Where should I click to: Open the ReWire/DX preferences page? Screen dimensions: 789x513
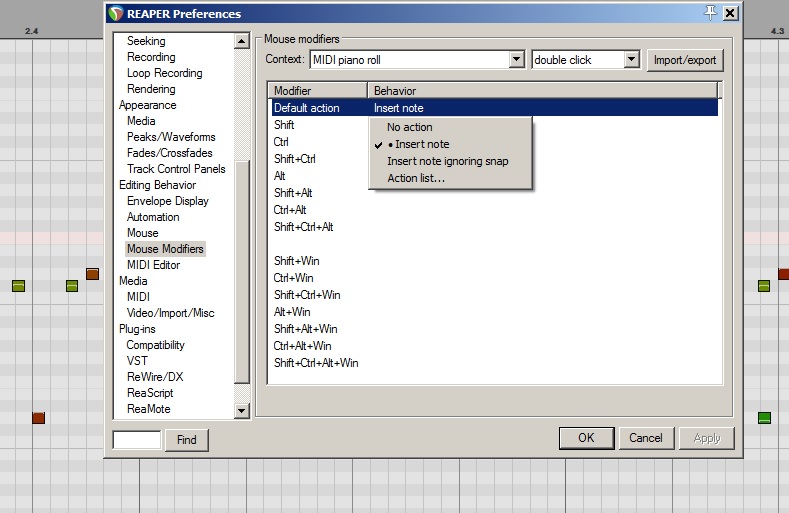tap(155, 377)
